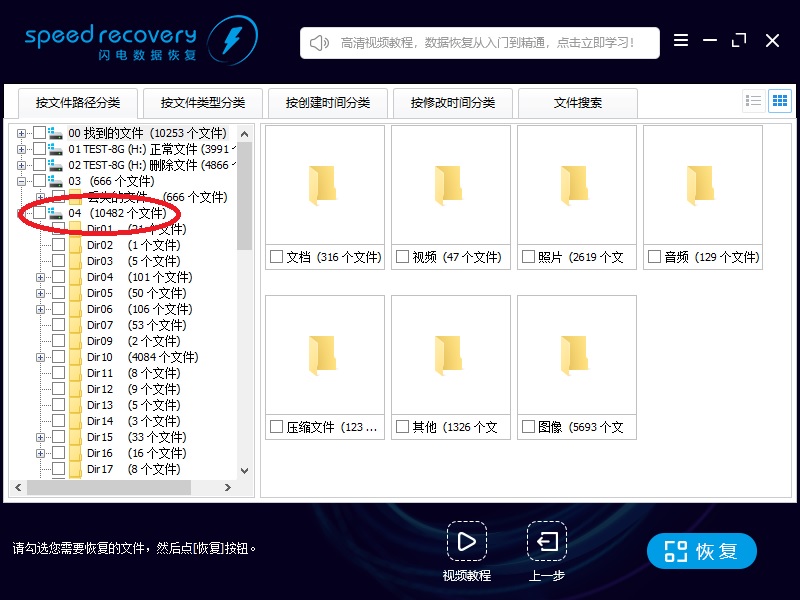Check the 文档 category checkbox
This screenshot has height=600, width=800.
click(276, 257)
